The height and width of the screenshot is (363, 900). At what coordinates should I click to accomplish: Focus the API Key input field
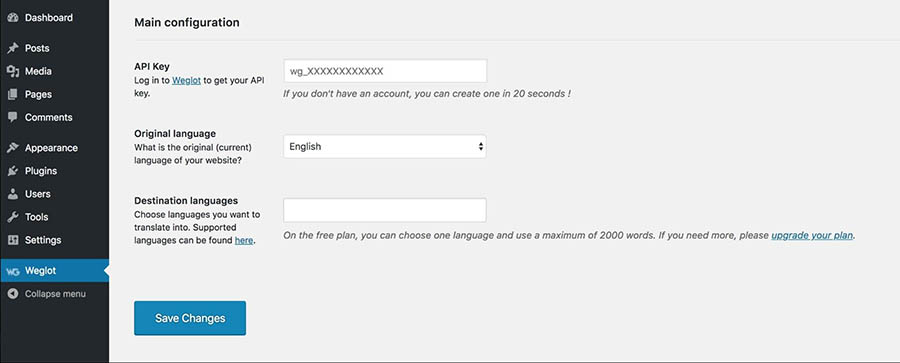pos(385,71)
